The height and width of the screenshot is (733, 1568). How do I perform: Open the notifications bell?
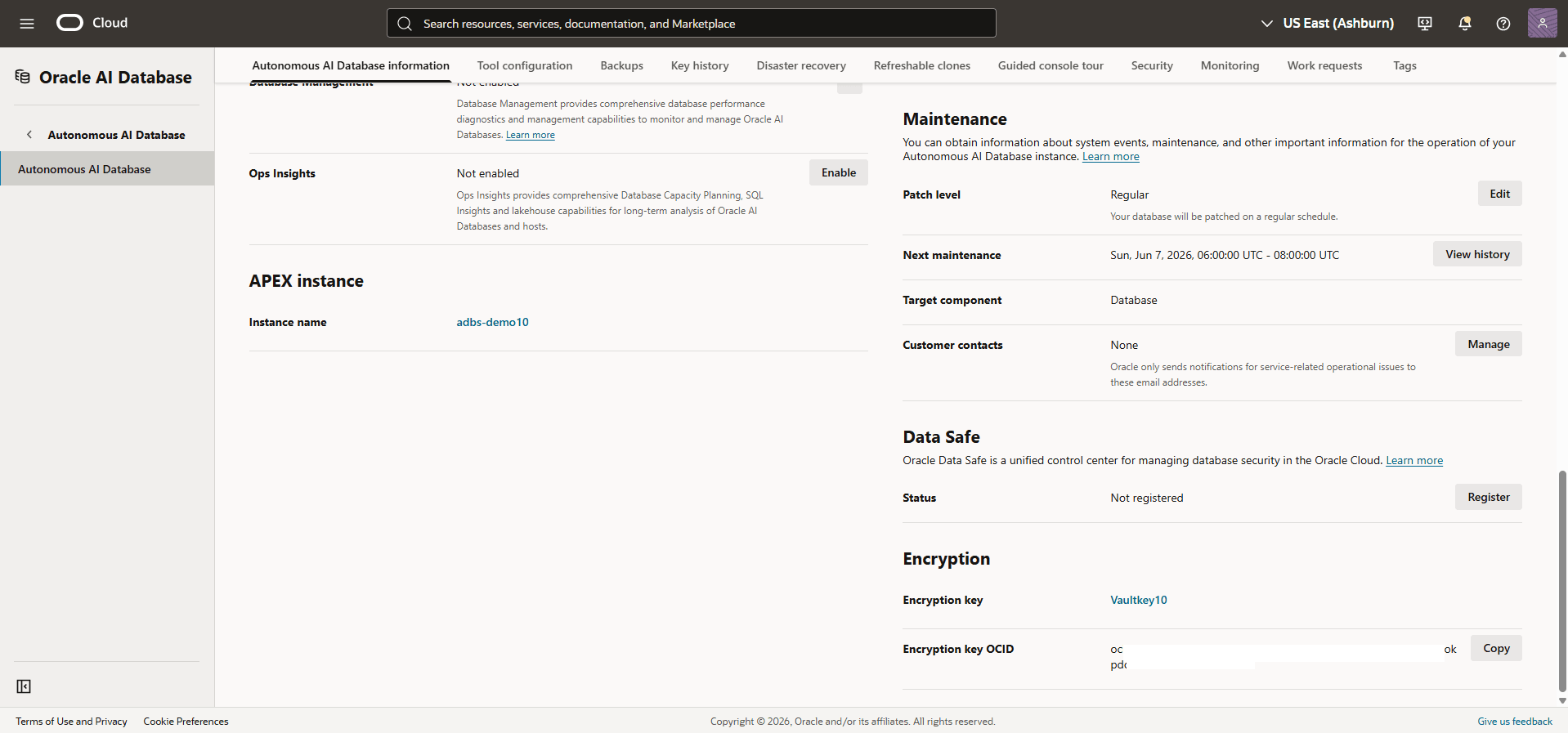coord(1464,24)
